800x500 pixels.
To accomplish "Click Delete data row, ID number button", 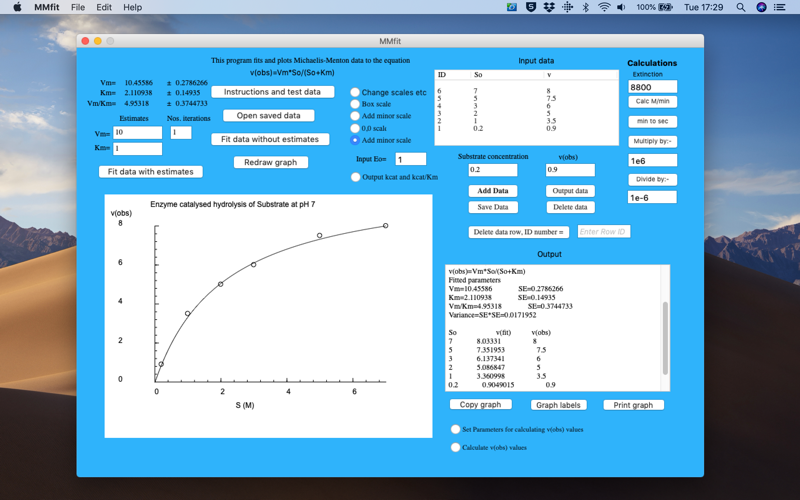I will click(518, 232).
